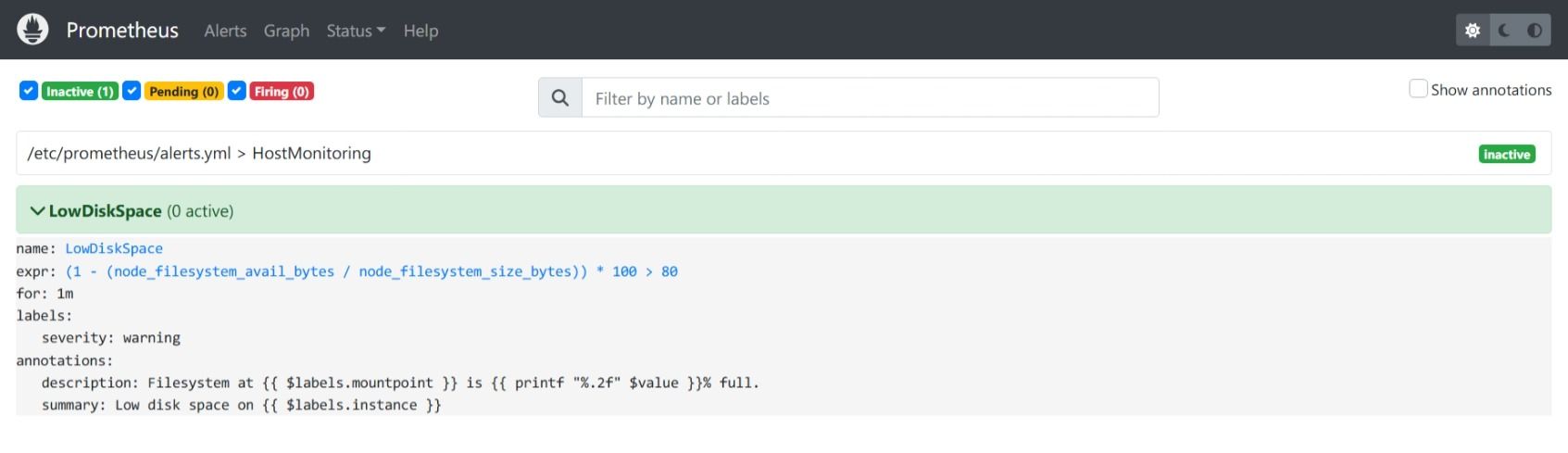Click the green inactive group badge
Screen dimensions: 1568x453
coord(1507,155)
